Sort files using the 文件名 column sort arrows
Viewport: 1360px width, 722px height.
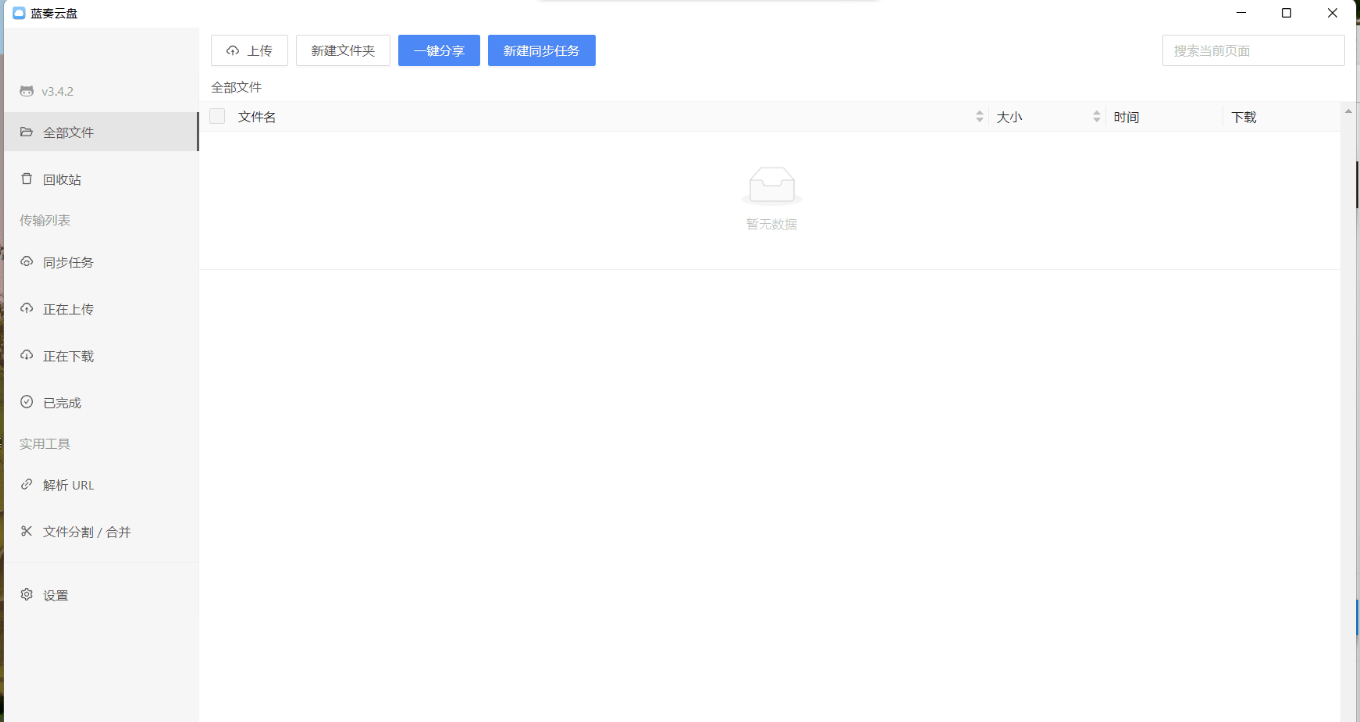tap(979, 117)
